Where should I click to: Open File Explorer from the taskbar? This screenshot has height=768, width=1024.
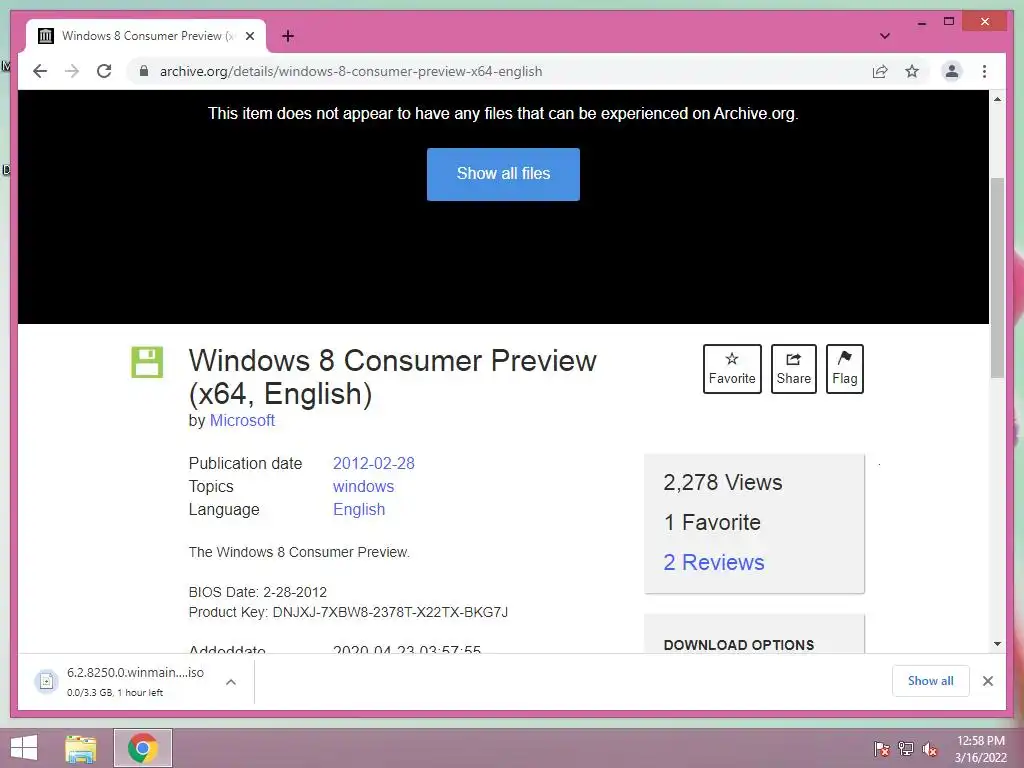pos(81,748)
